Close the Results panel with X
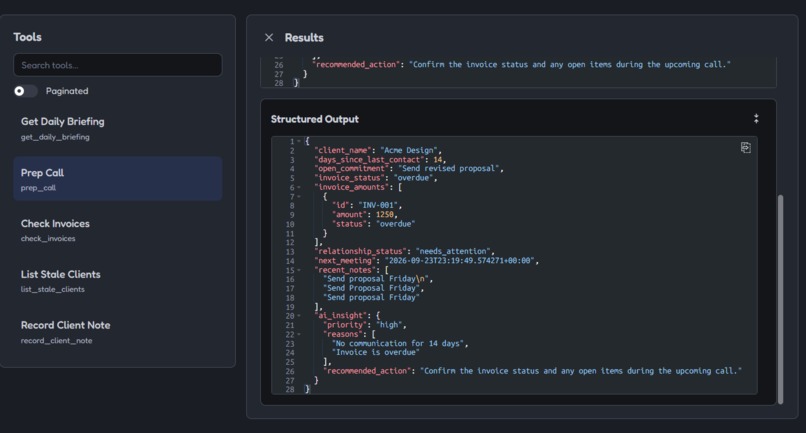This screenshot has width=806, height=433. 269,38
